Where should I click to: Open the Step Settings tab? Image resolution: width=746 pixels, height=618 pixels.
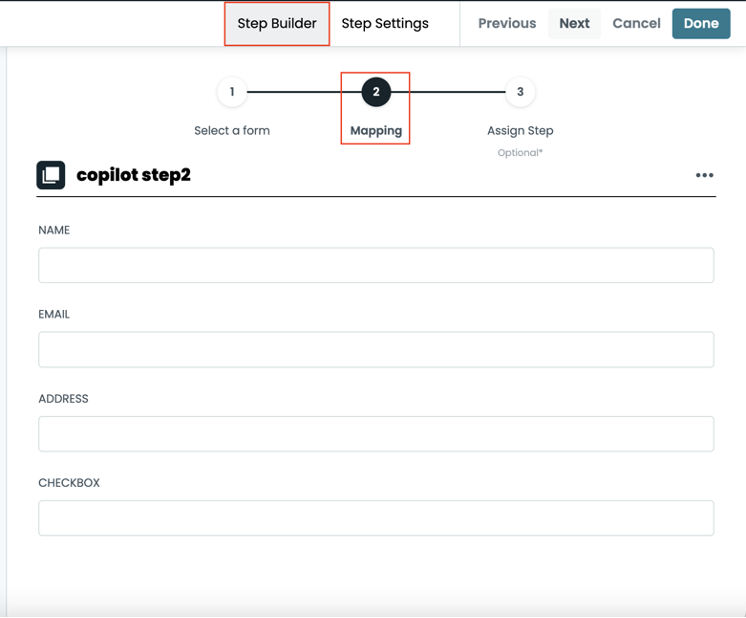tap(385, 23)
